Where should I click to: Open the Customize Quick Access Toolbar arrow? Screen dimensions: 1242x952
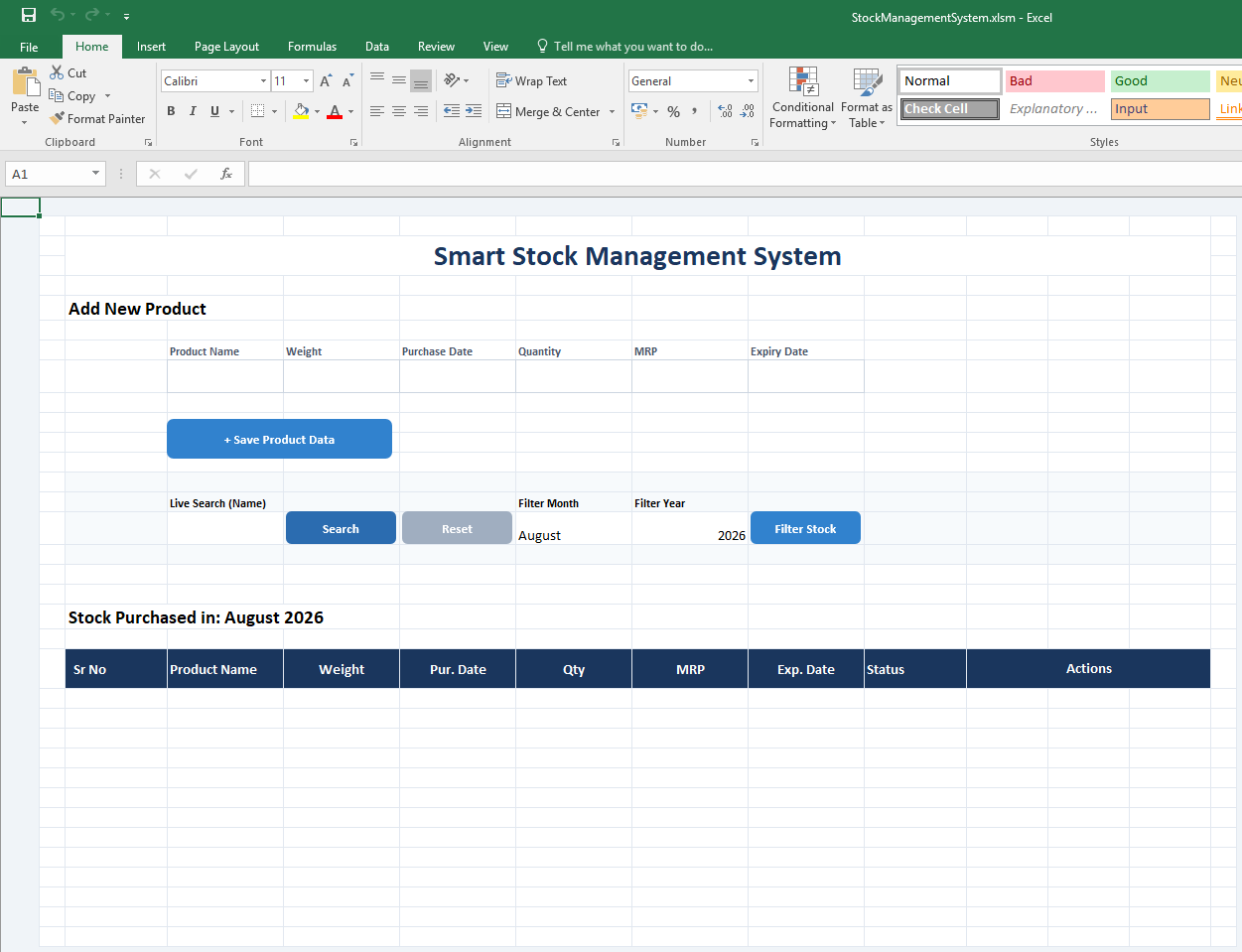pos(126,17)
